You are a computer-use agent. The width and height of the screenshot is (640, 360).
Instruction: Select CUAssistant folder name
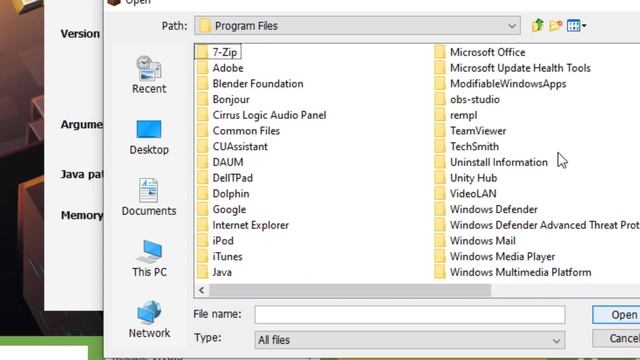[240, 147]
